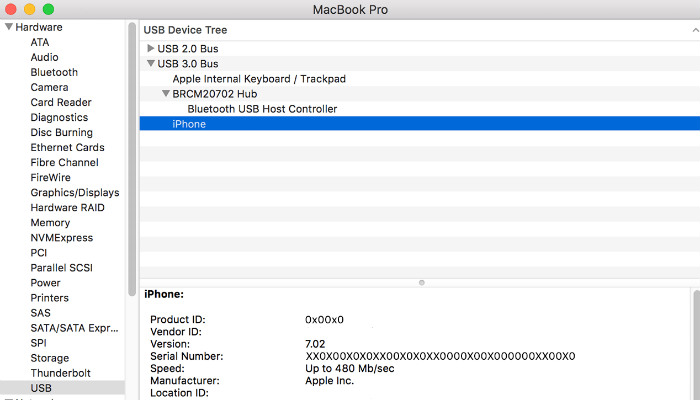This screenshot has height=400, width=700.
Task: Click the sidebar vertical scrollbar
Action: [132, 159]
